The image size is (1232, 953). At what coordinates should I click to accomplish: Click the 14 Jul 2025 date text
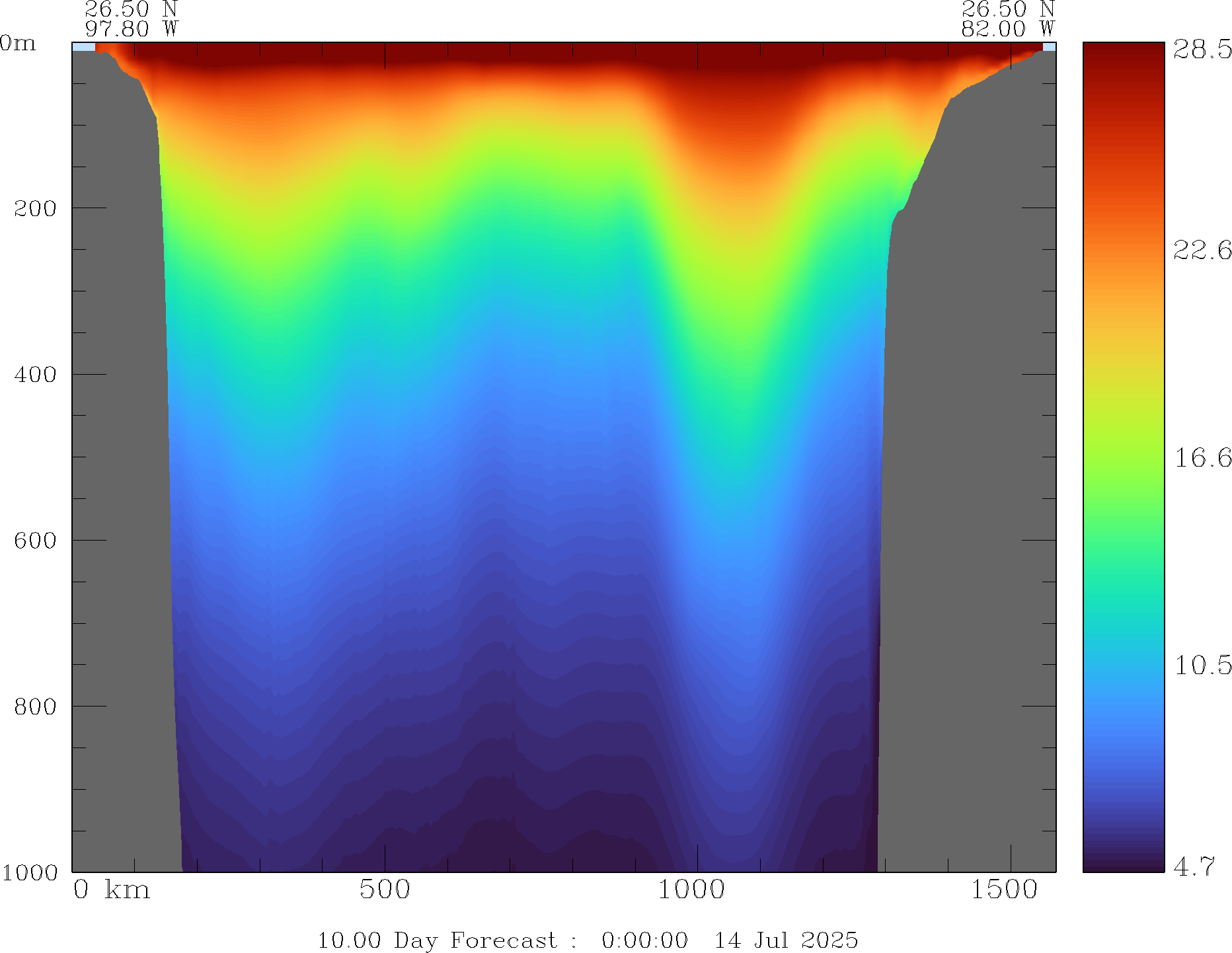[786, 940]
